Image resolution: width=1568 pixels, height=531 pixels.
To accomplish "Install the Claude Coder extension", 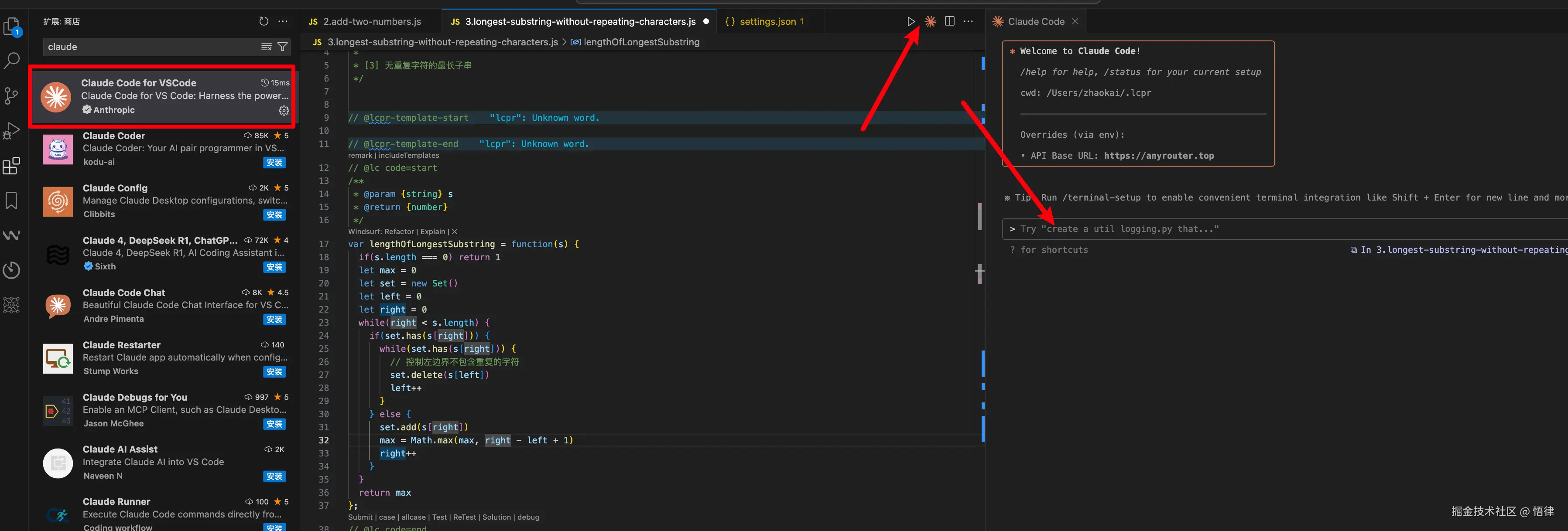I will [274, 163].
